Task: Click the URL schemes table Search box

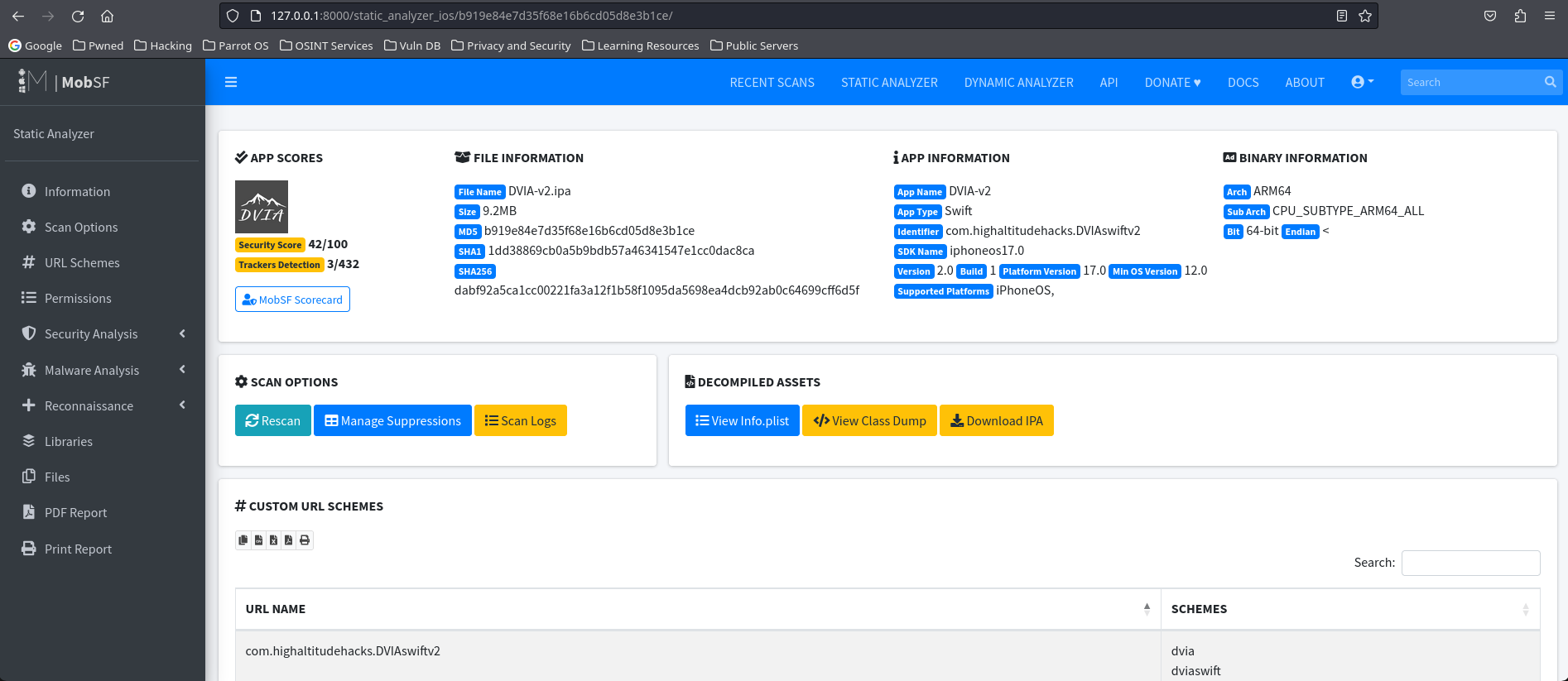Action: coord(1470,563)
